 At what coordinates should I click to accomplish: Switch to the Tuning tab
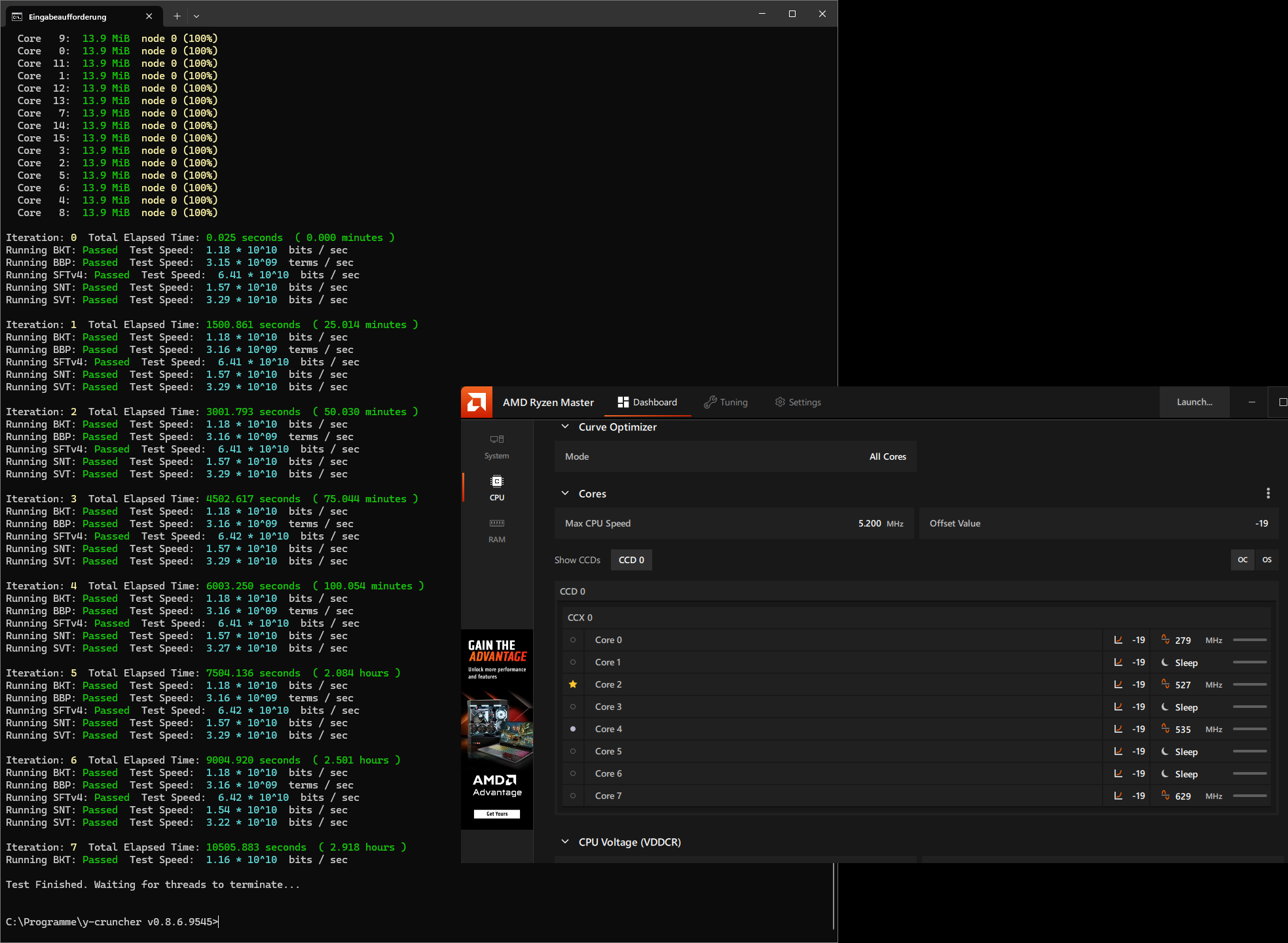pos(726,402)
